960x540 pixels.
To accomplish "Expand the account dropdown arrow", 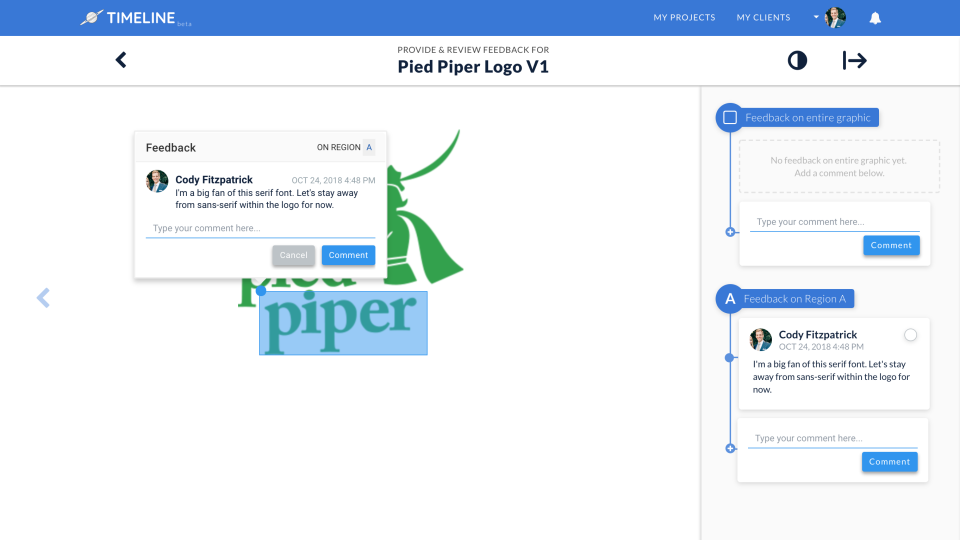I will [816, 17].
